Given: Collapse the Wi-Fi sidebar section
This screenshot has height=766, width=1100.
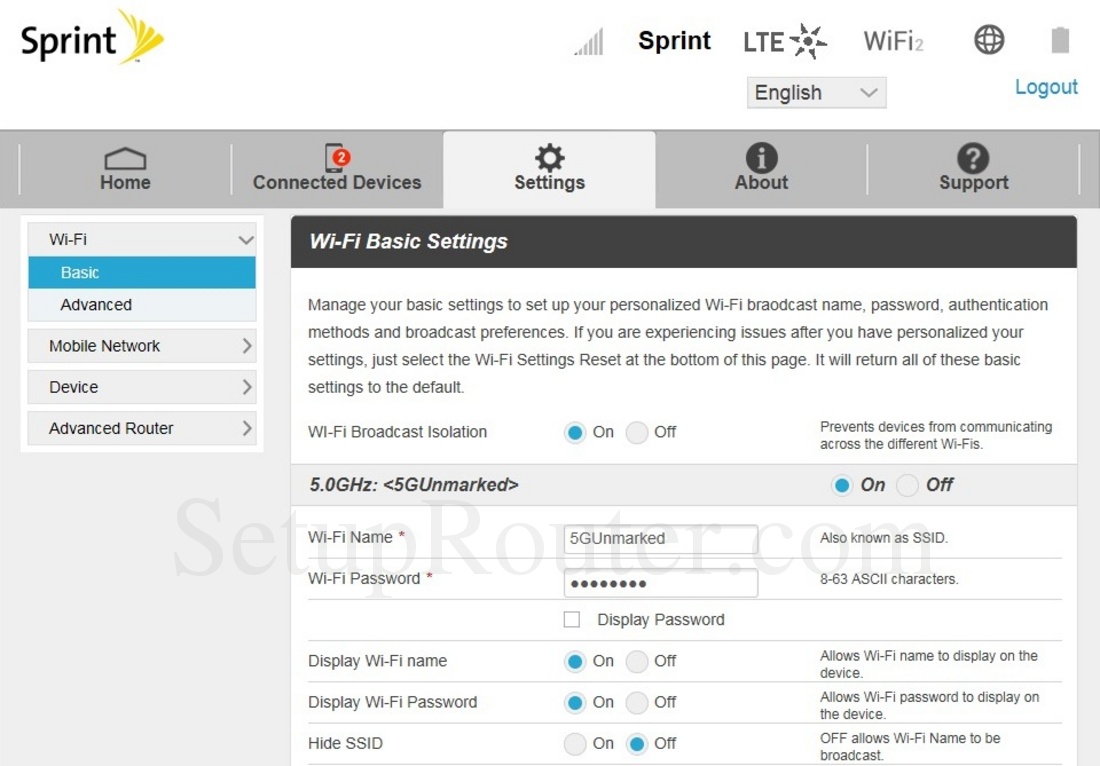Looking at the screenshot, I should click(x=142, y=239).
